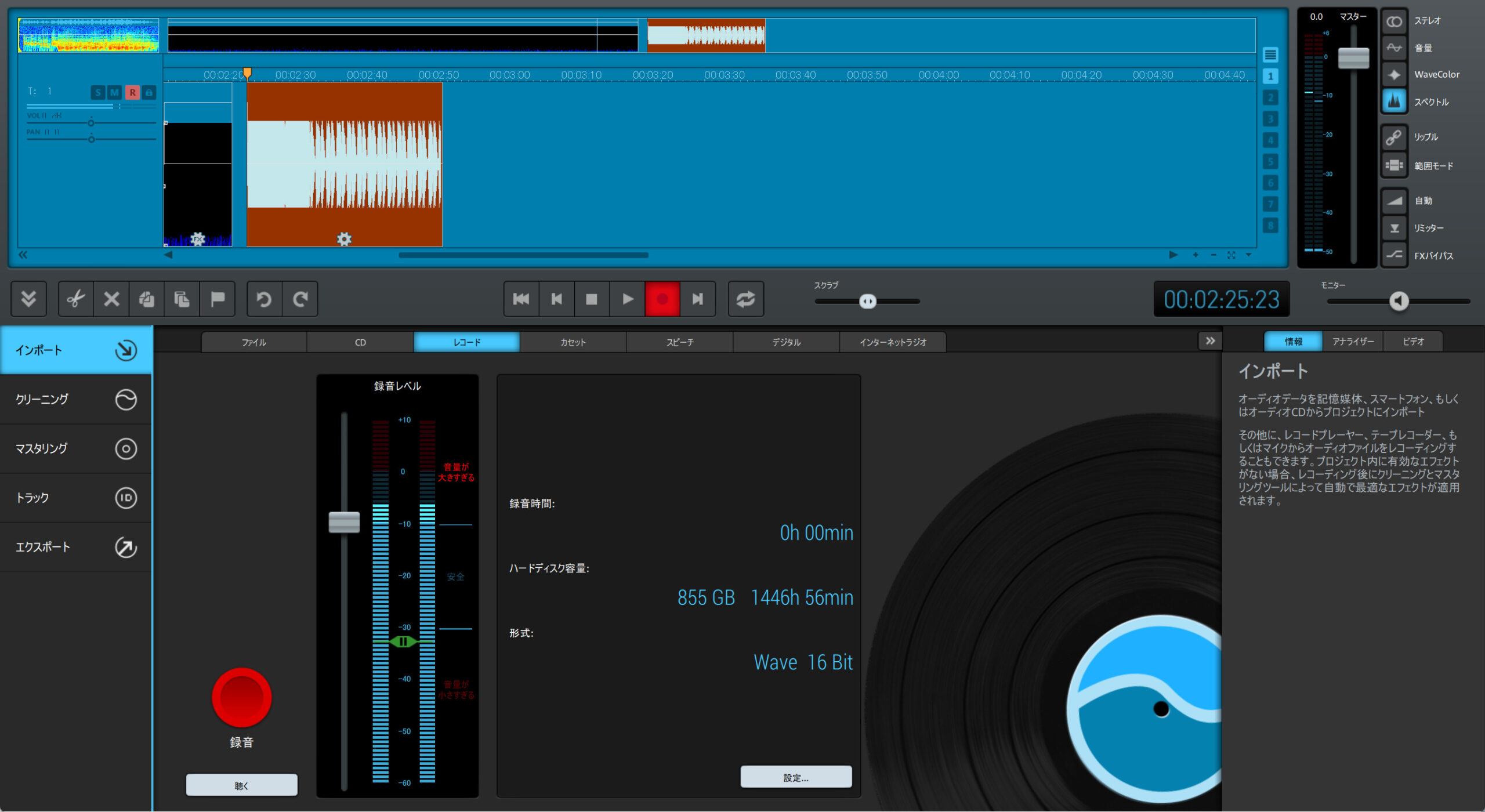This screenshot has height=812, width=1485.
Task: Click the red transport record button
Action: [x=662, y=299]
